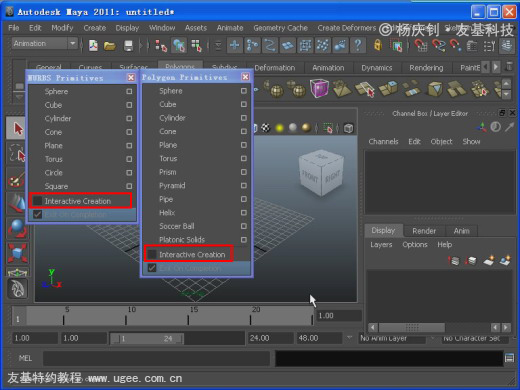Click the wireframe cube panel icon
The image size is (520, 390).
pos(348,128)
